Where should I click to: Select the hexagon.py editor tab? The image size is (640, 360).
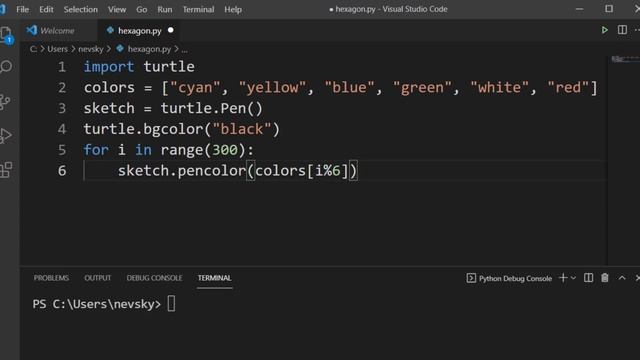[x=140, y=31]
